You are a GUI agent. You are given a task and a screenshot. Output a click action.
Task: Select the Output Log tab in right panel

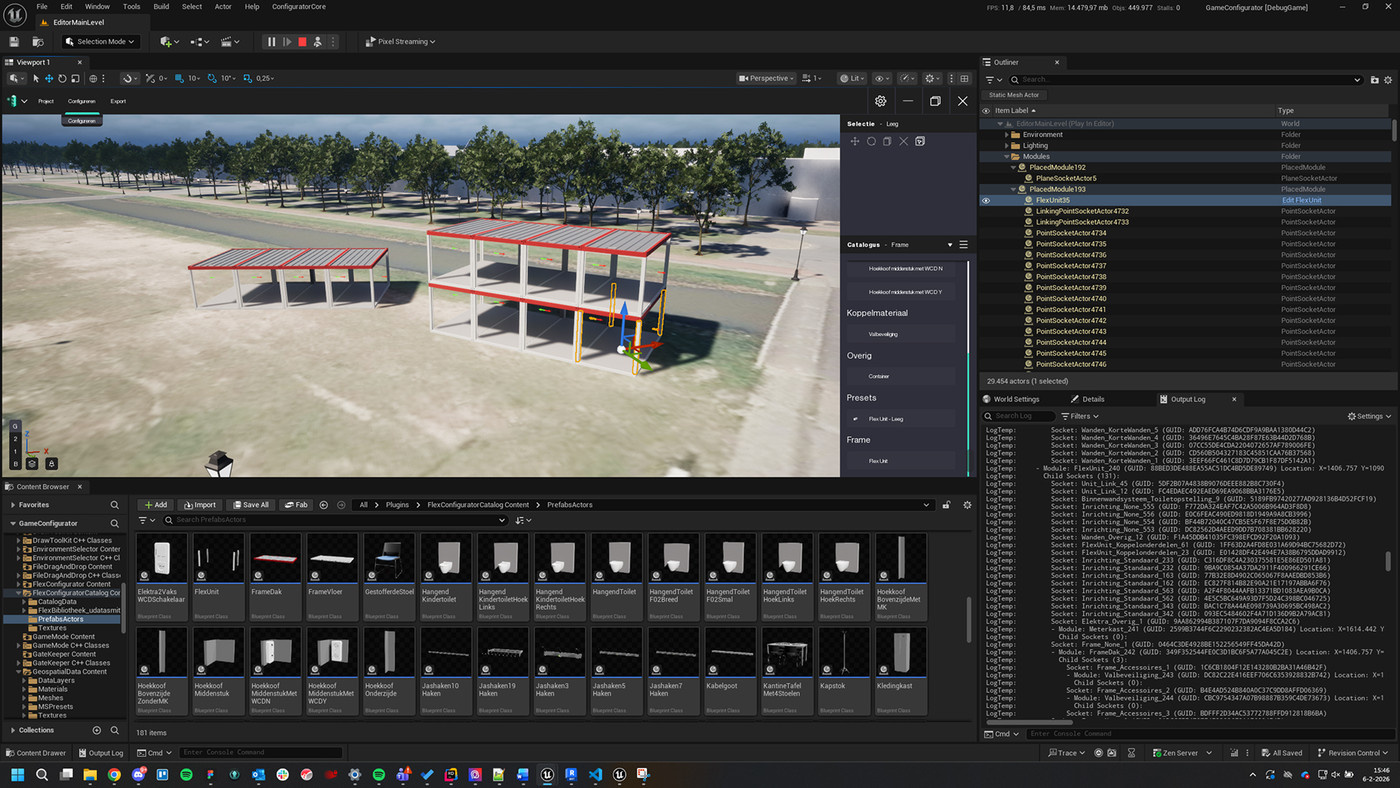click(1187, 399)
